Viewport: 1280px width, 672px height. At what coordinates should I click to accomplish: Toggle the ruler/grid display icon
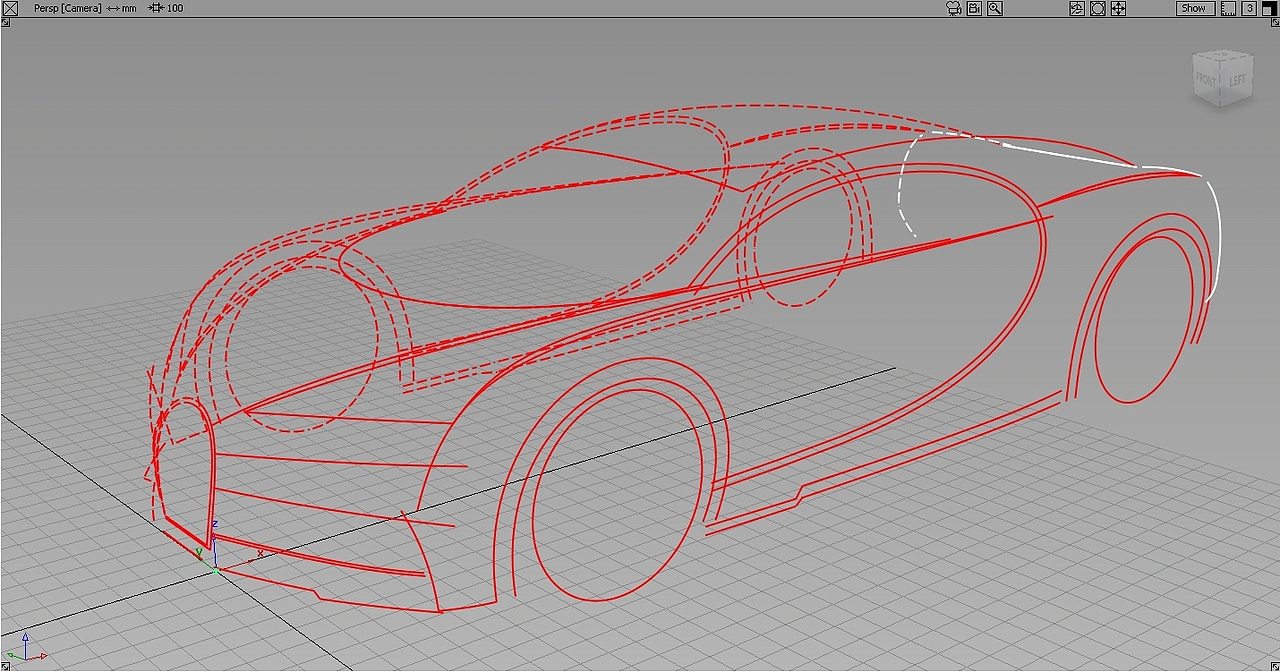click(x=1229, y=8)
